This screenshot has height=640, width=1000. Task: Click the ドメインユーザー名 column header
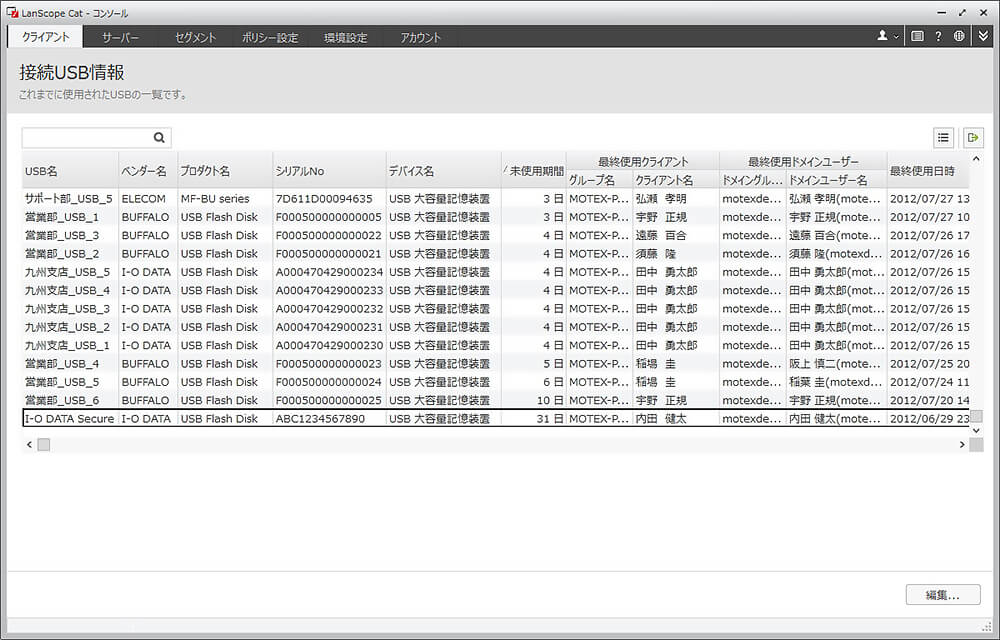[836, 180]
